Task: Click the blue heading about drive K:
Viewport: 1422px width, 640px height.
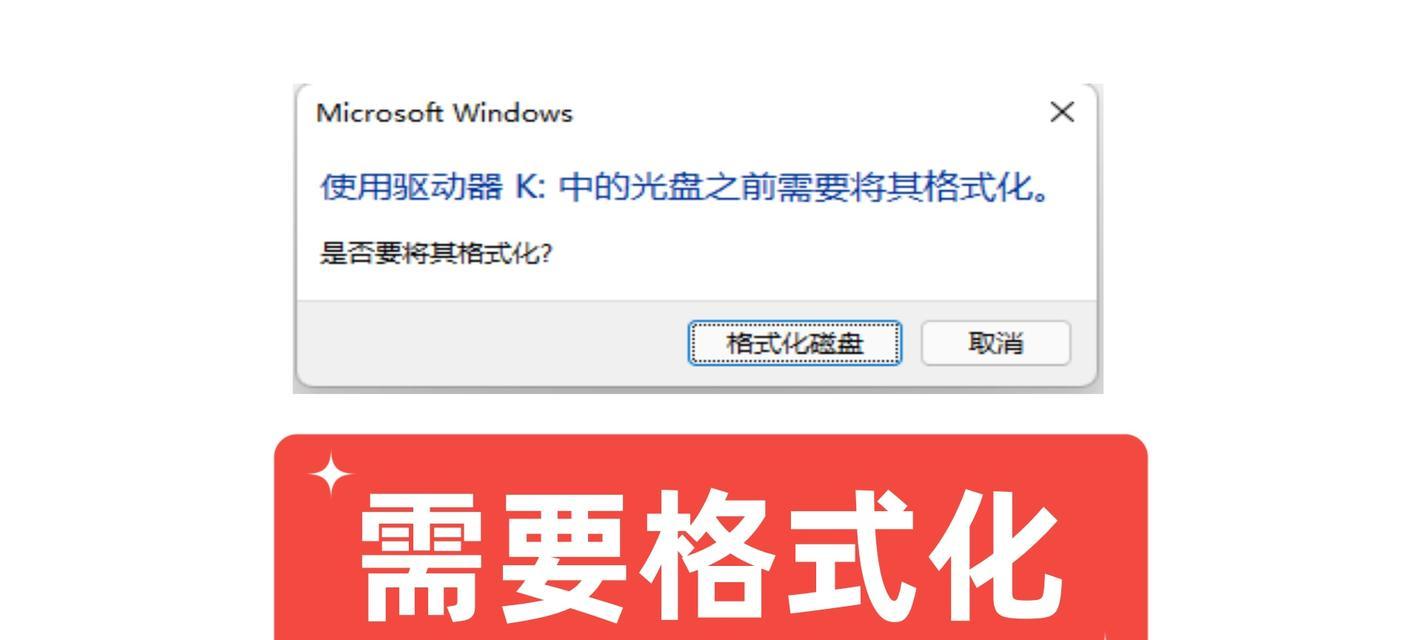Action: click(687, 187)
